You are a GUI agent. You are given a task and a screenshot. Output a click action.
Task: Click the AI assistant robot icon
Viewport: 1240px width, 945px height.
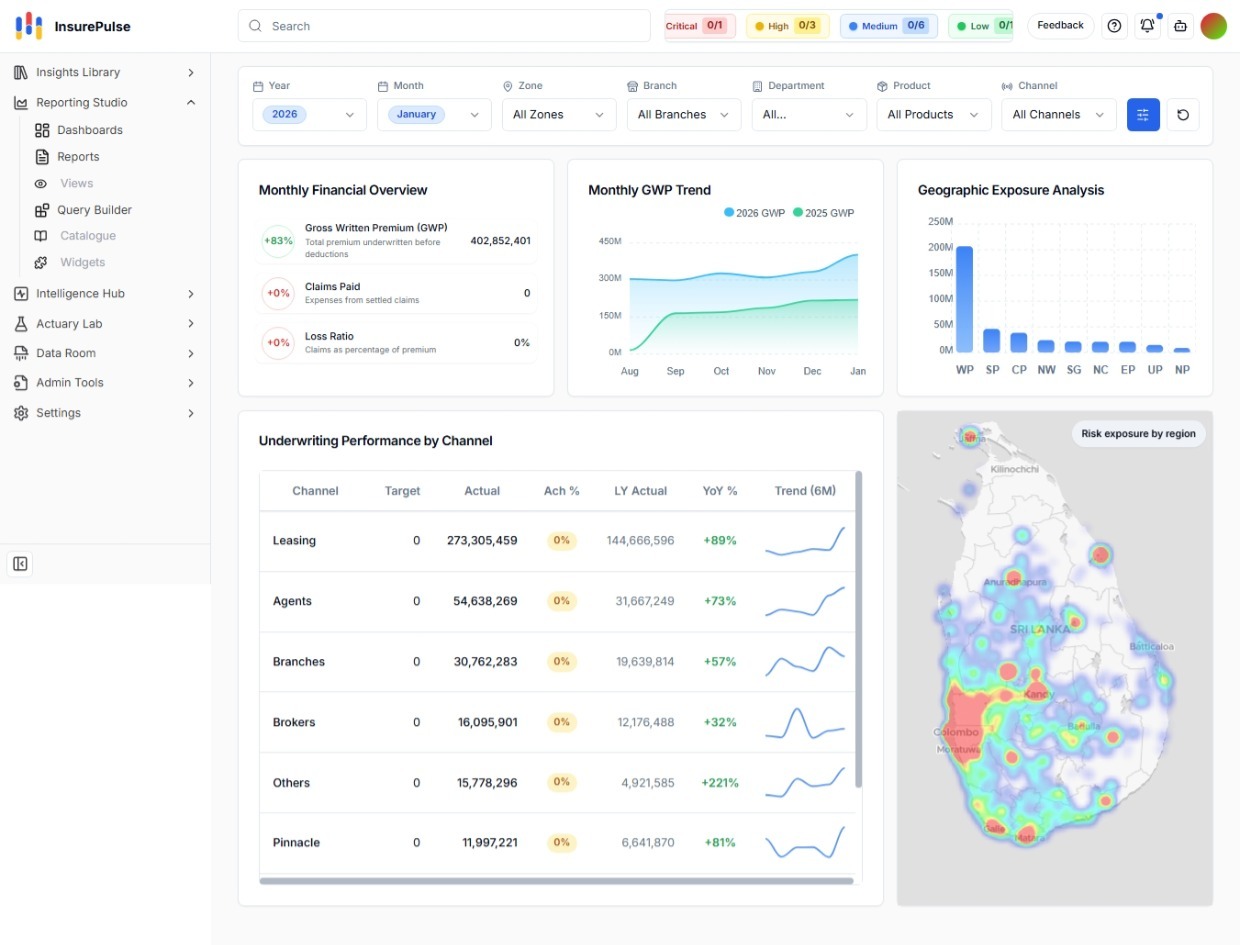pos(1180,26)
